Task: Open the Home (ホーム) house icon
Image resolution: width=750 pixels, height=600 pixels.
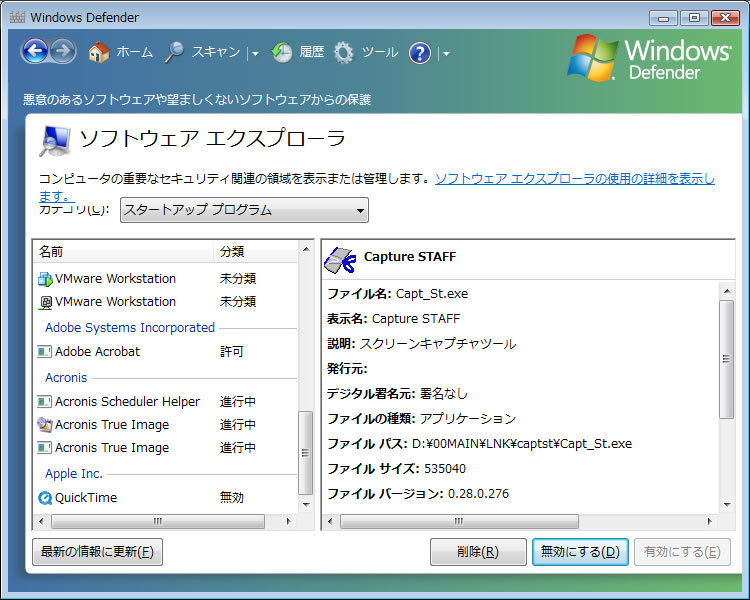Action: click(99, 52)
